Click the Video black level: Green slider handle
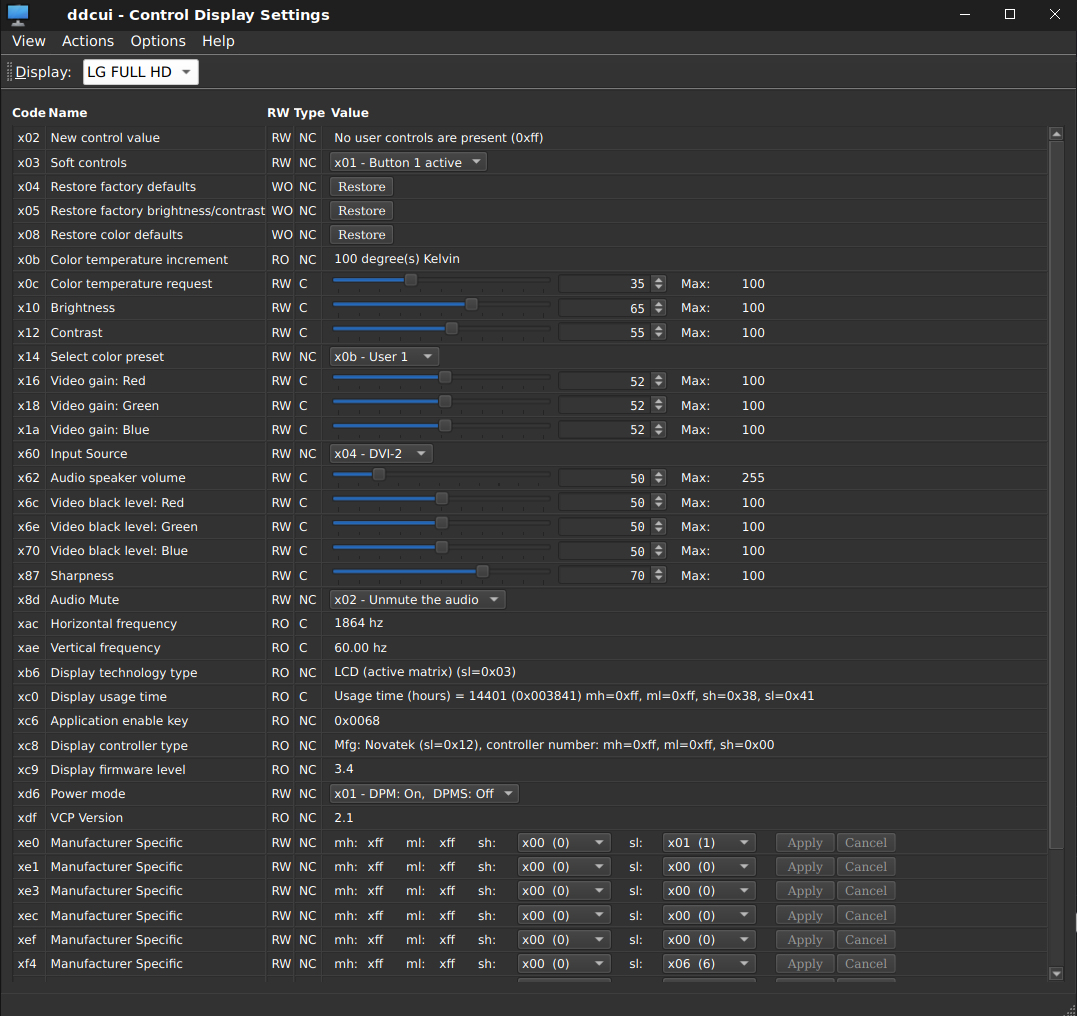1077x1016 pixels. pos(442,523)
